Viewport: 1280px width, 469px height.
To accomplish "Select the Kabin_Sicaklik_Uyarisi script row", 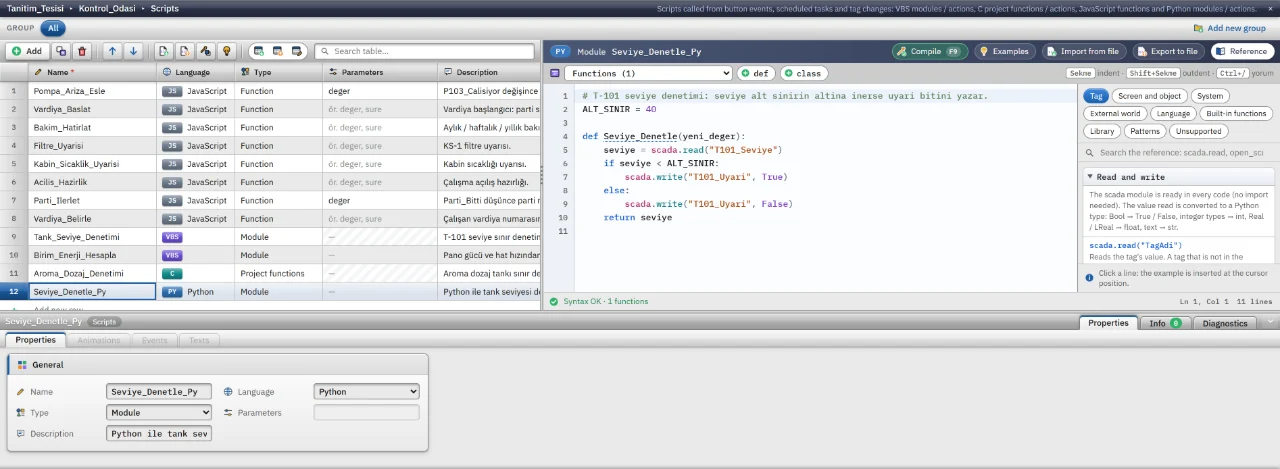I will (270, 164).
